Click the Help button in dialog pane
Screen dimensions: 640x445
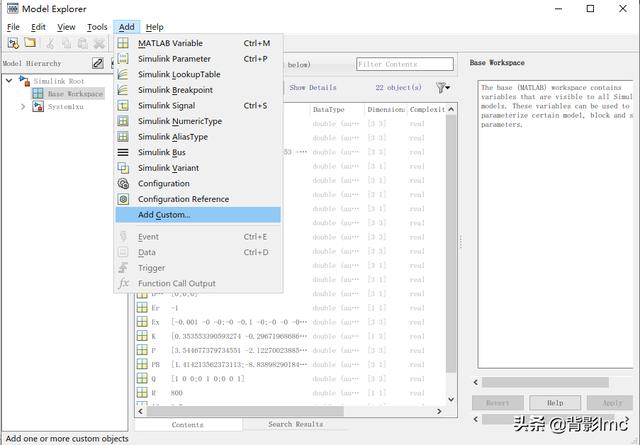(555, 403)
